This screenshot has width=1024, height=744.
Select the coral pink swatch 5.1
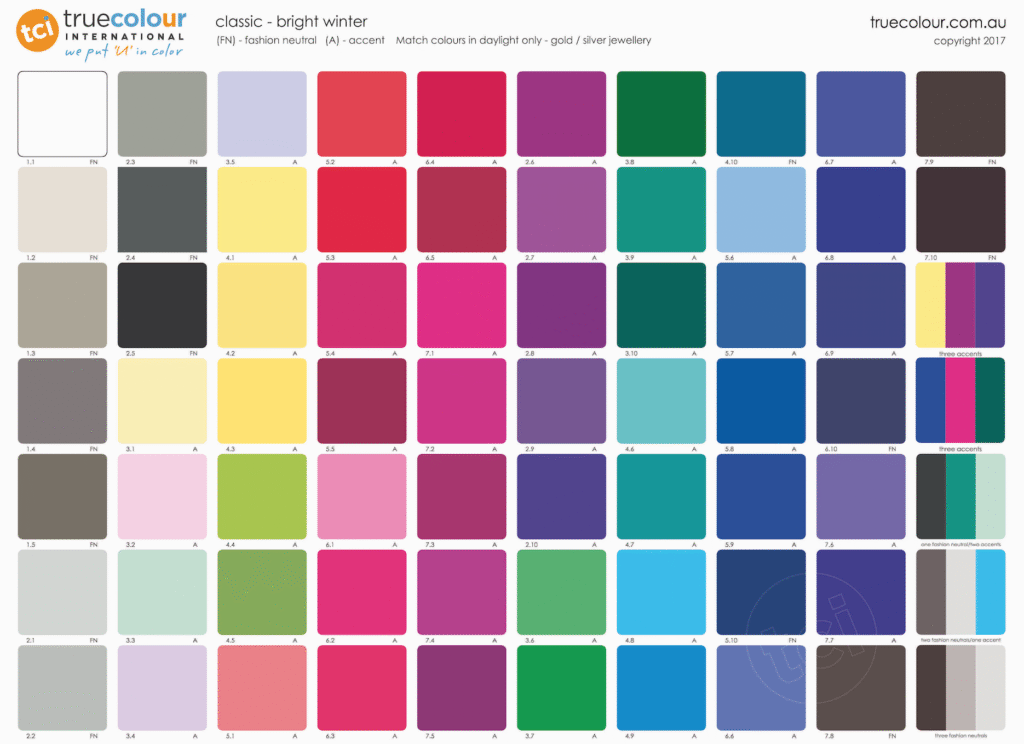pos(262,688)
